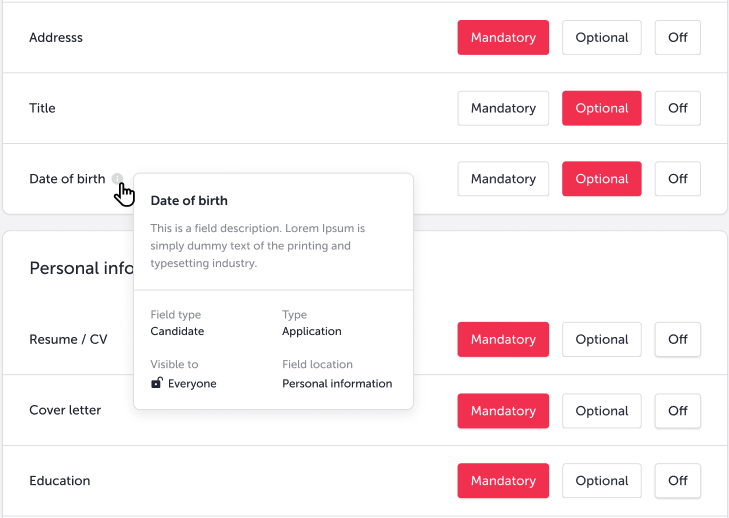Turn Off the Resume / CV field
The image size is (729, 518).
pos(677,340)
